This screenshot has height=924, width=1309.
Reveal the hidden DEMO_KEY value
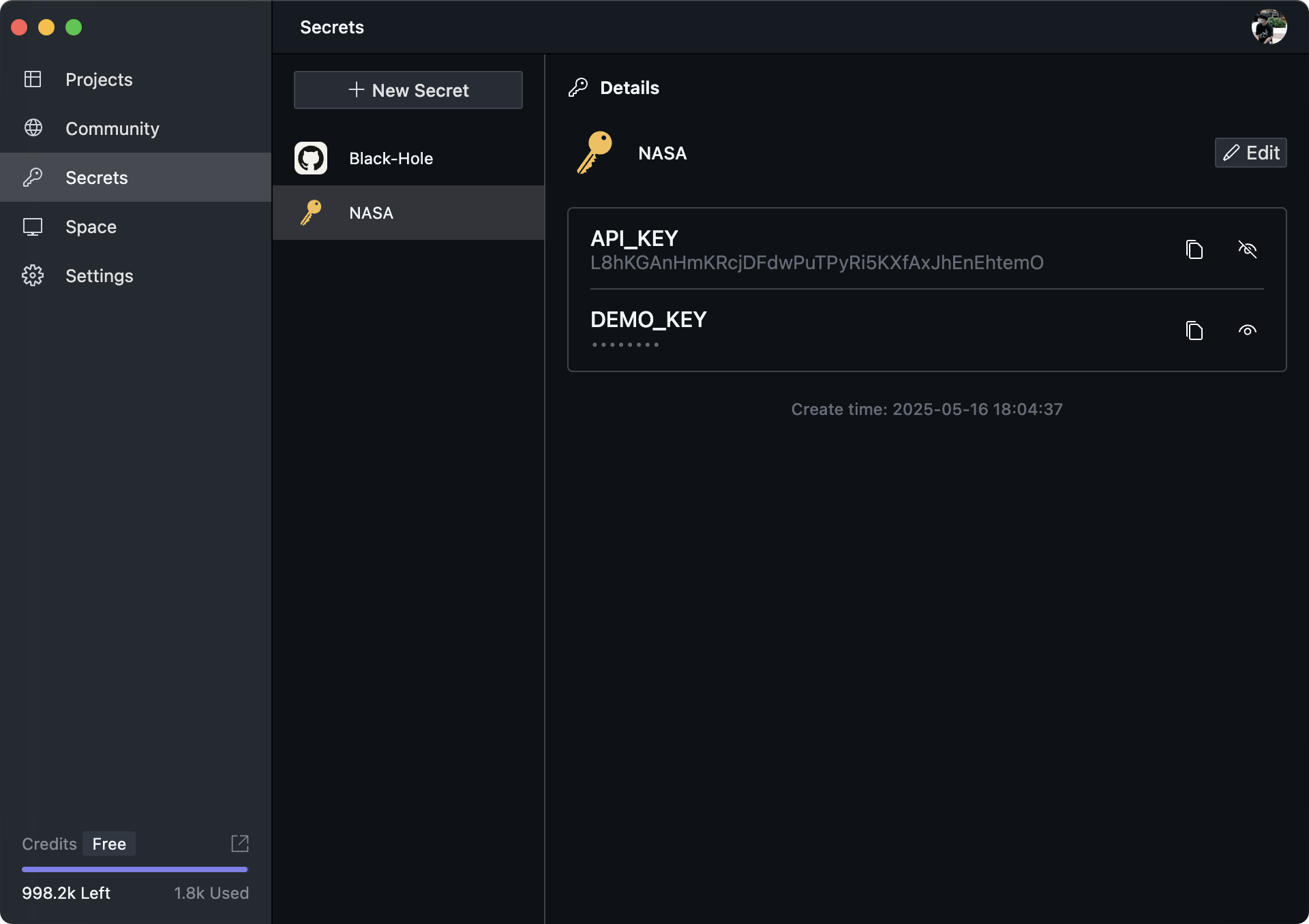(x=1247, y=330)
